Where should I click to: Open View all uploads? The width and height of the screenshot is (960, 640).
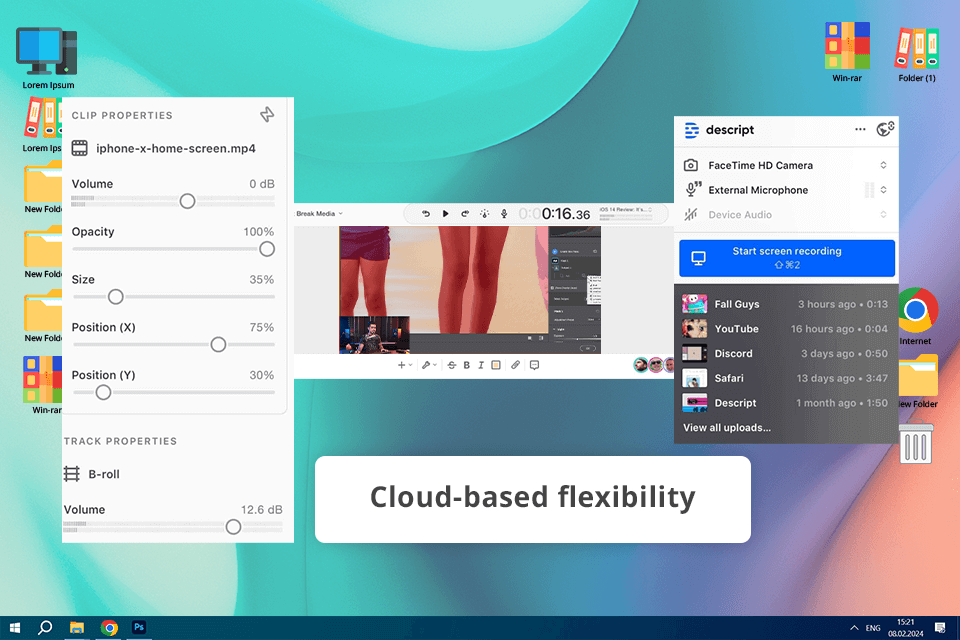click(x=727, y=427)
